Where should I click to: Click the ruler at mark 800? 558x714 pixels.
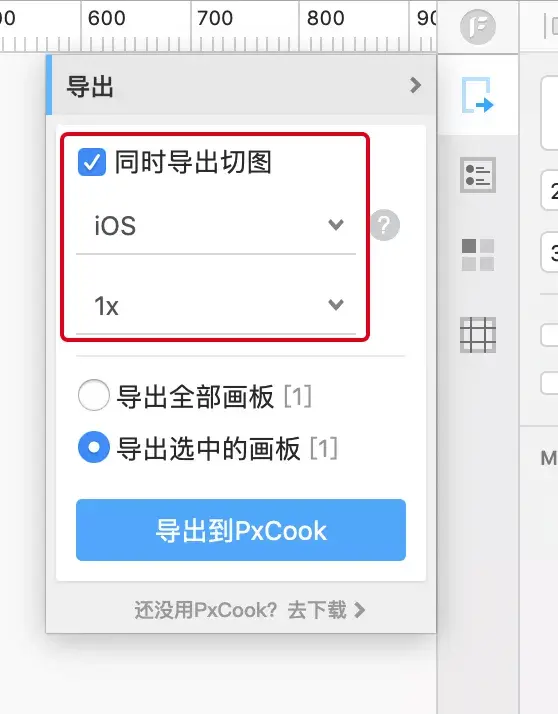coord(325,19)
